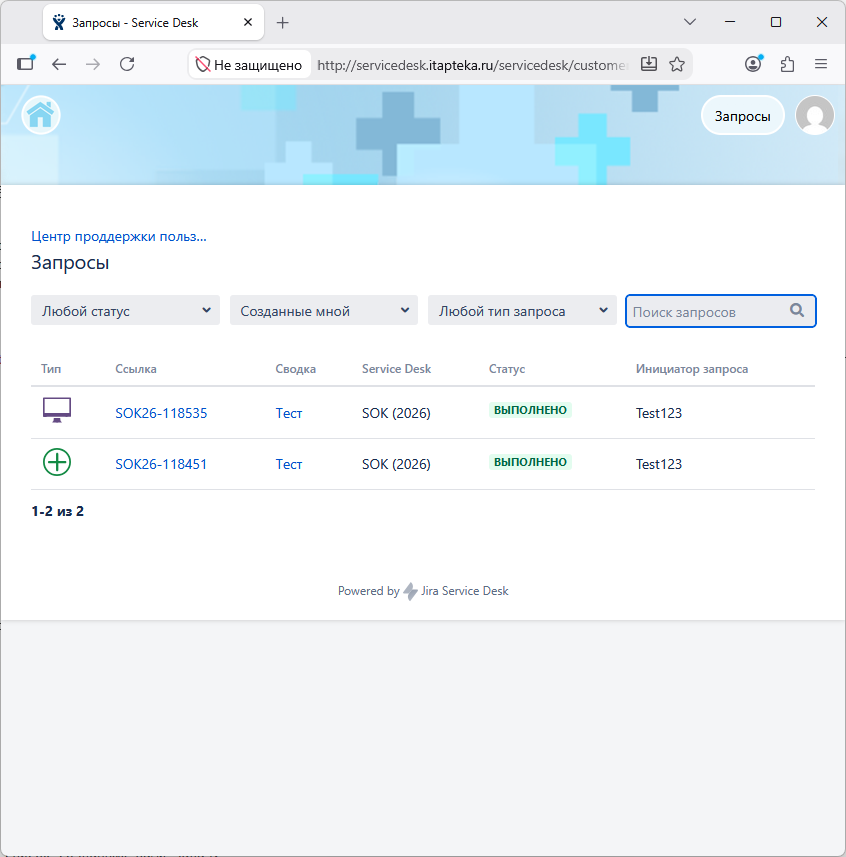Screen dimensions: 846x857
Task: Open the browser hamburger menu
Action: [821, 64]
